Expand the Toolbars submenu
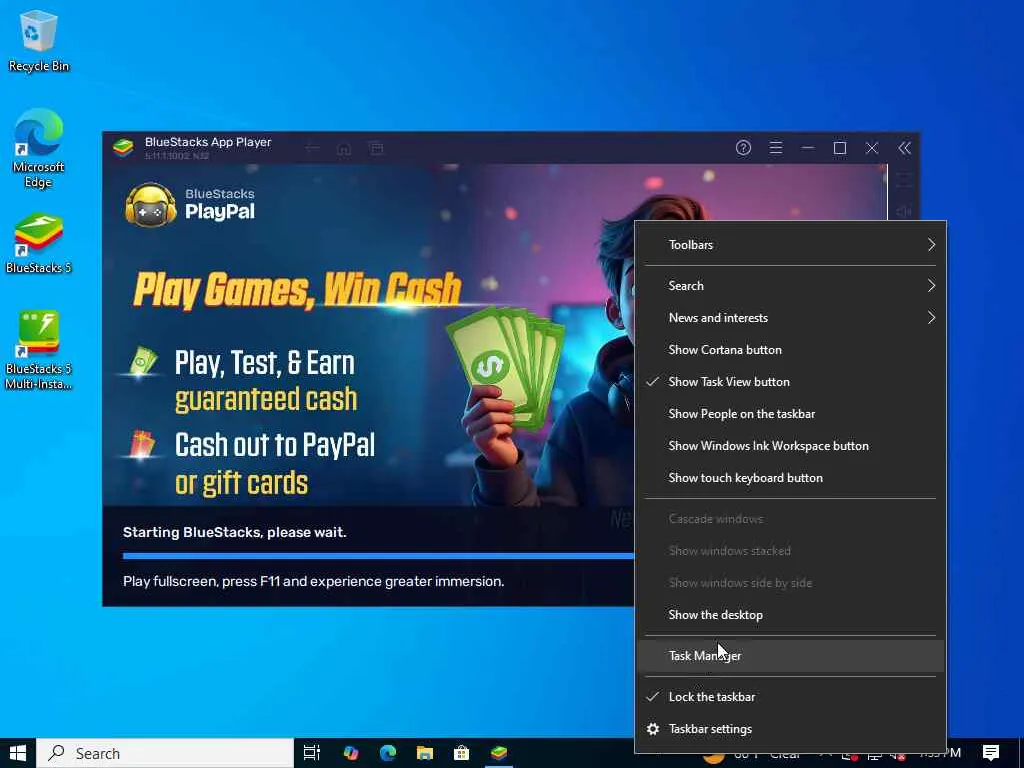This screenshot has width=1024, height=768. [x=790, y=245]
